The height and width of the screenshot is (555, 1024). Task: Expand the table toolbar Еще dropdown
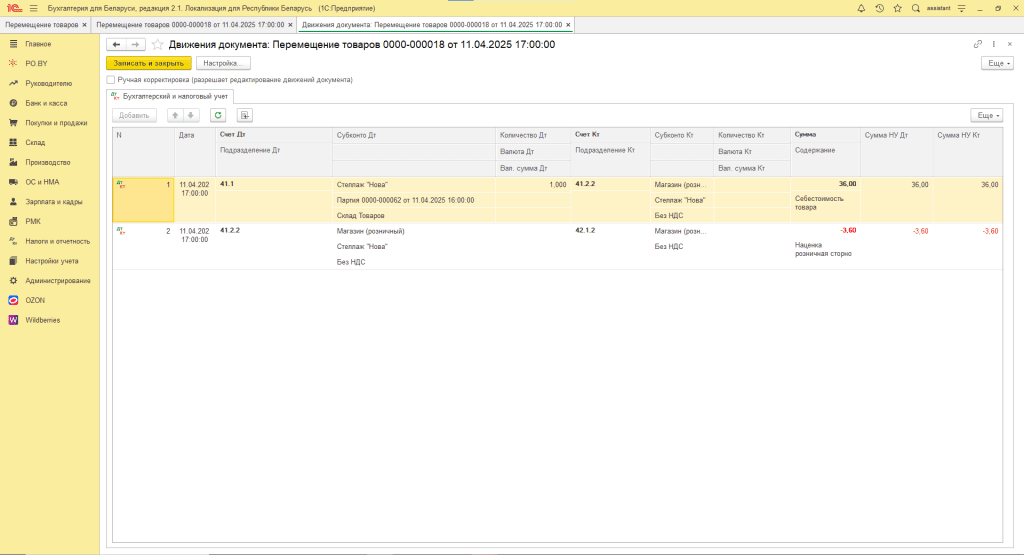click(x=986, y=115)
